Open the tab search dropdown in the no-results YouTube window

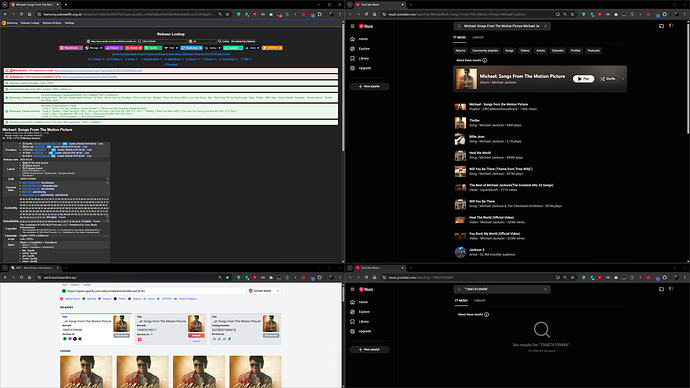(x=350, y=267)
